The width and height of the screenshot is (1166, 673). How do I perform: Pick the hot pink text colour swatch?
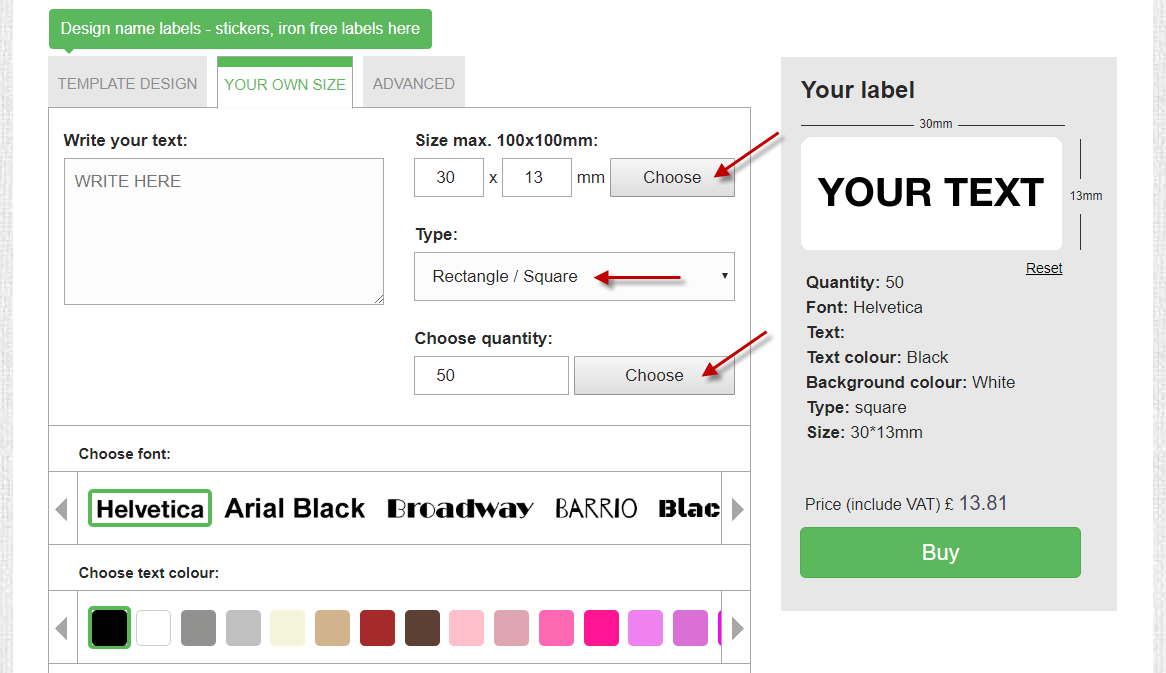556,628
